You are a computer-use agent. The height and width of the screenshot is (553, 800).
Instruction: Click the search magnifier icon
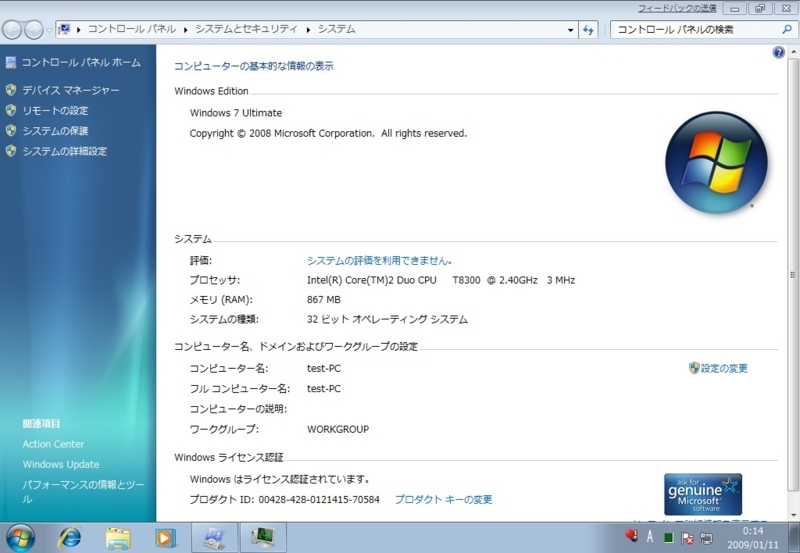(x=787, y=30)
